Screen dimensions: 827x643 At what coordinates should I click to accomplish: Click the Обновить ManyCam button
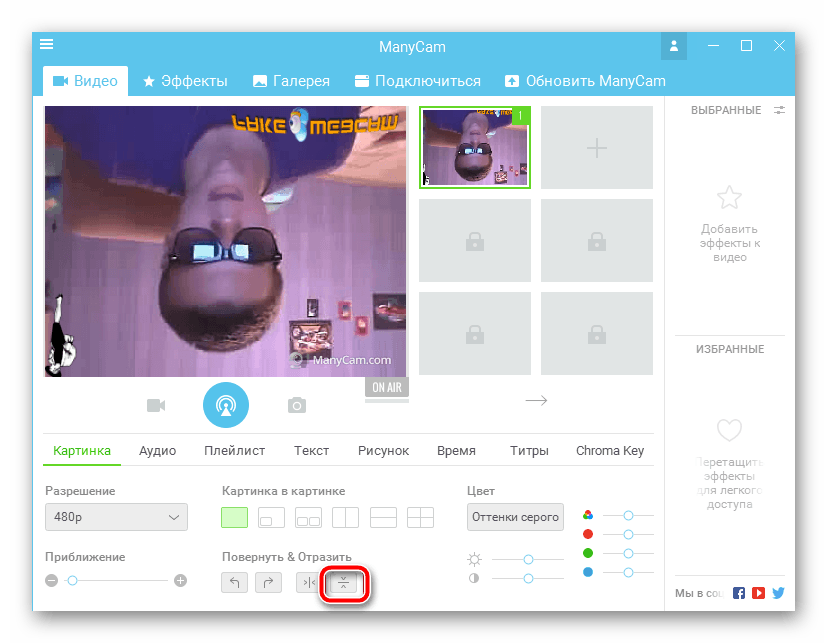[585, 81]
